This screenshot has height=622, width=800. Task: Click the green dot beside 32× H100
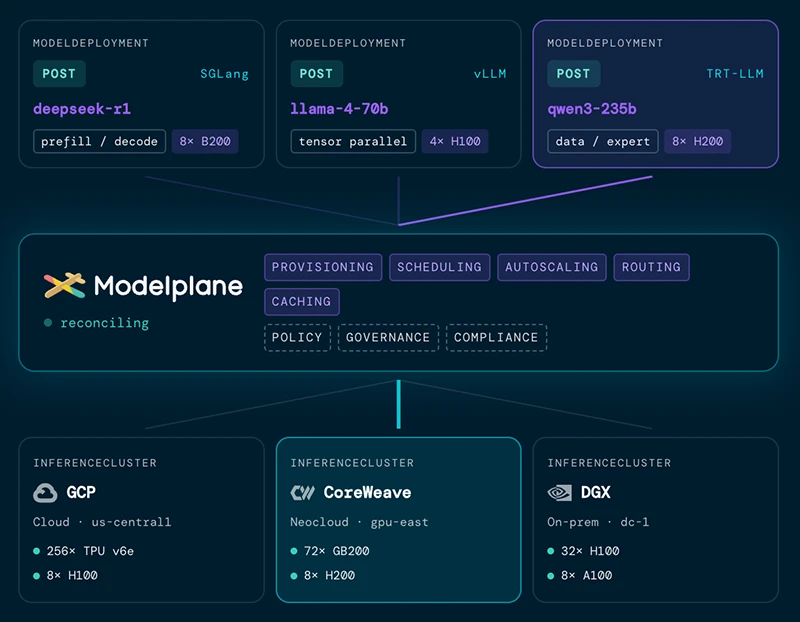(551, 551)
